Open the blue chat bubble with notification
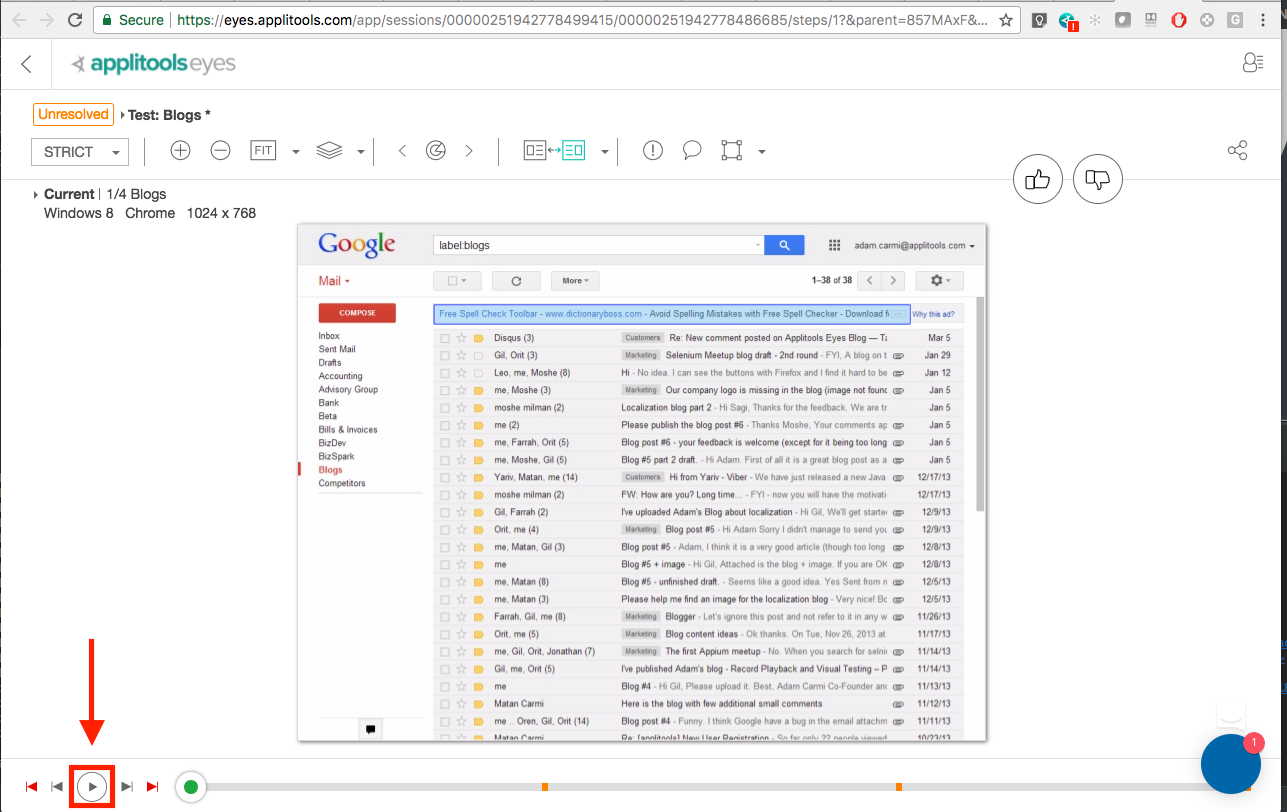The image size is (1287, 812). click(1231, 763)
